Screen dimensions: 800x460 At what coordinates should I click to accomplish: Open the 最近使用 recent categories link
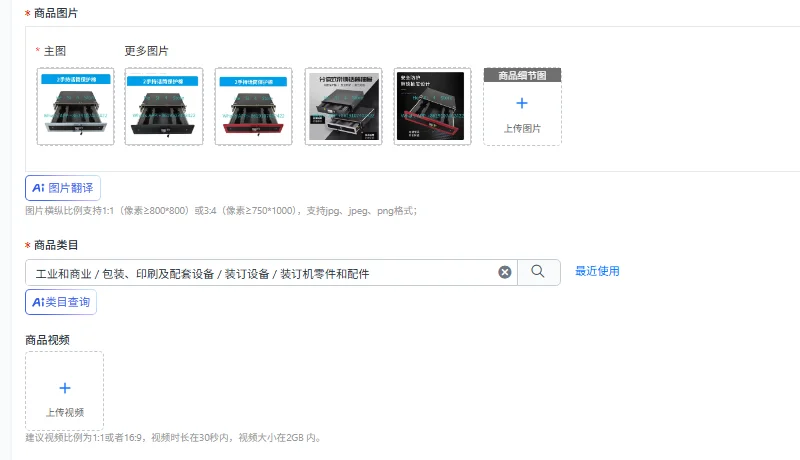[597, 271]
